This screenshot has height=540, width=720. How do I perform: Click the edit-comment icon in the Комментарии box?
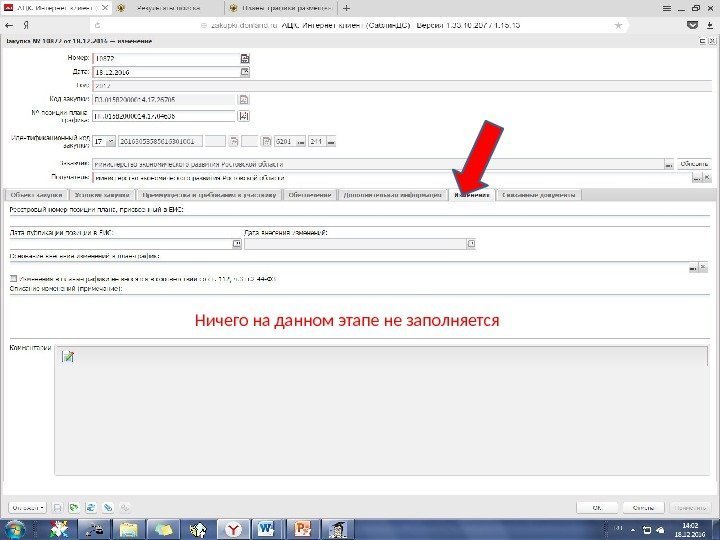point(68,356)
